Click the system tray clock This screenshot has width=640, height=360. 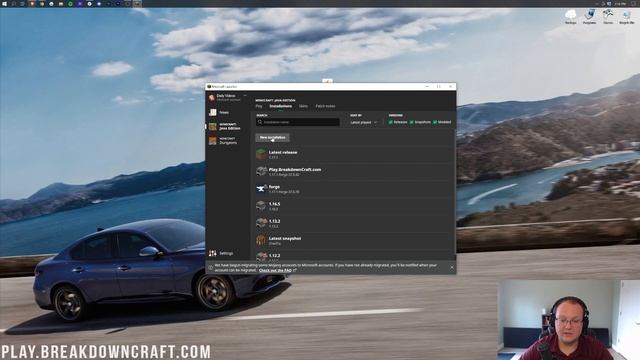620,4
